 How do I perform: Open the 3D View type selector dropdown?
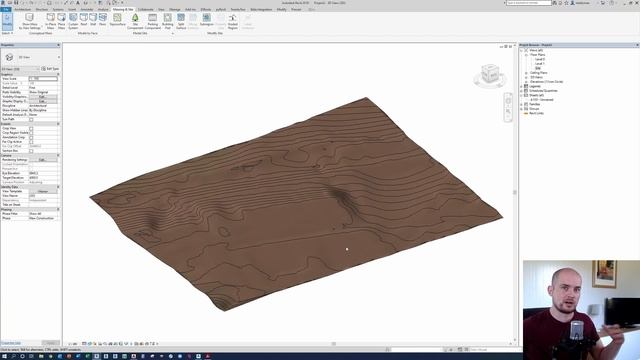click(x=58, y=57)
